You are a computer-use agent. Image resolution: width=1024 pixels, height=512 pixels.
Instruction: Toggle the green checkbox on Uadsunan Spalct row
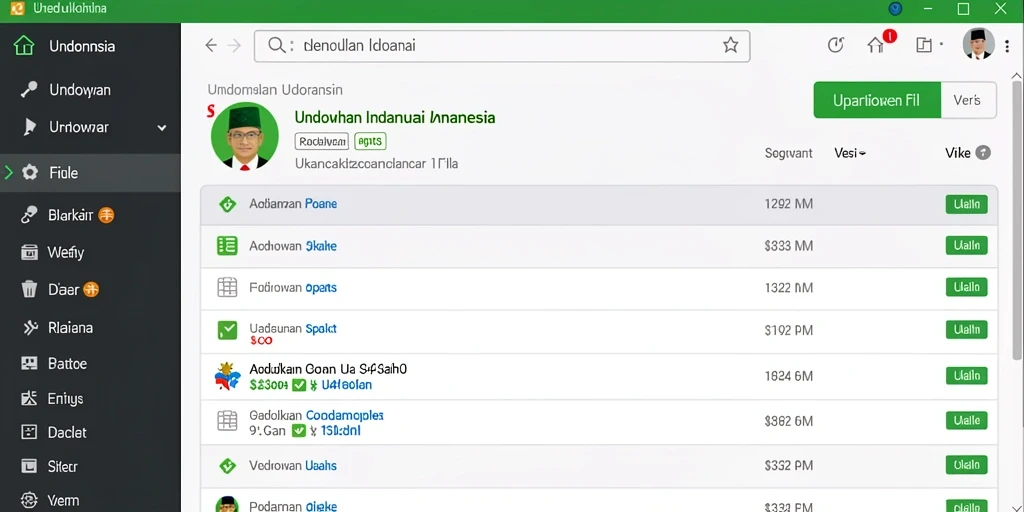227,330
